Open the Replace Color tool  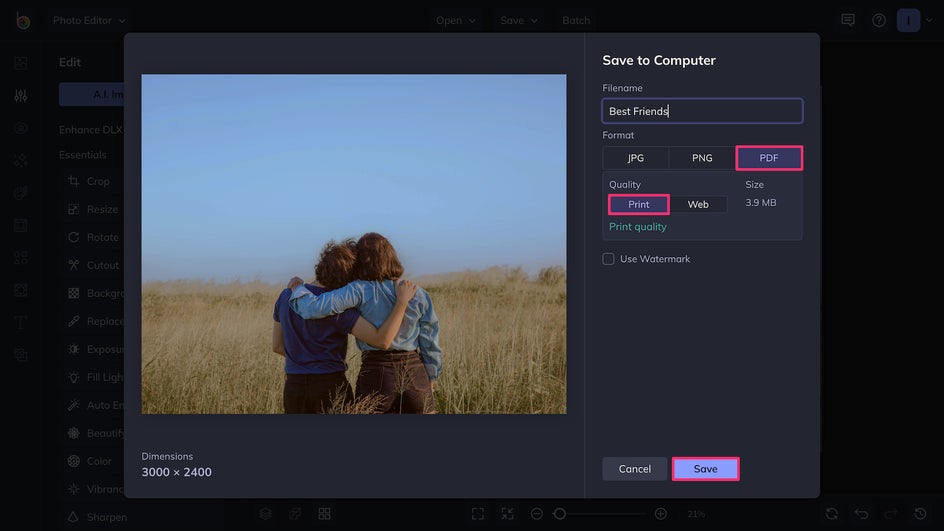coord(92,321)
